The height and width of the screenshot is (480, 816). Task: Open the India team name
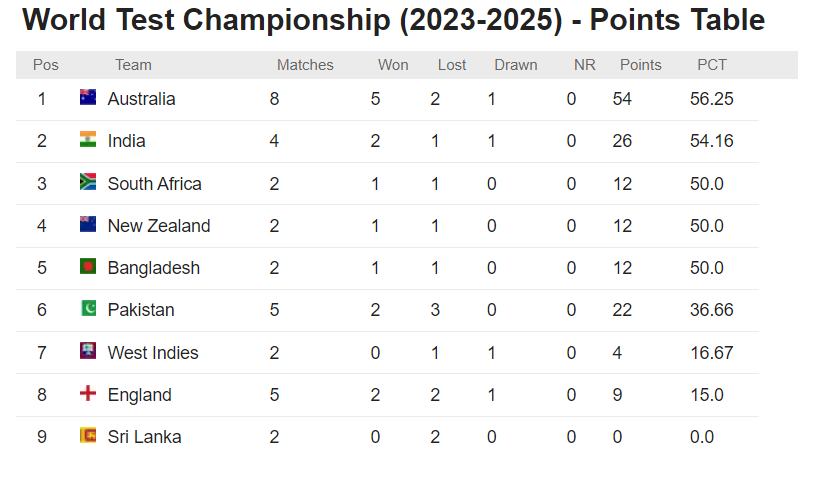(x=126, y=141)
